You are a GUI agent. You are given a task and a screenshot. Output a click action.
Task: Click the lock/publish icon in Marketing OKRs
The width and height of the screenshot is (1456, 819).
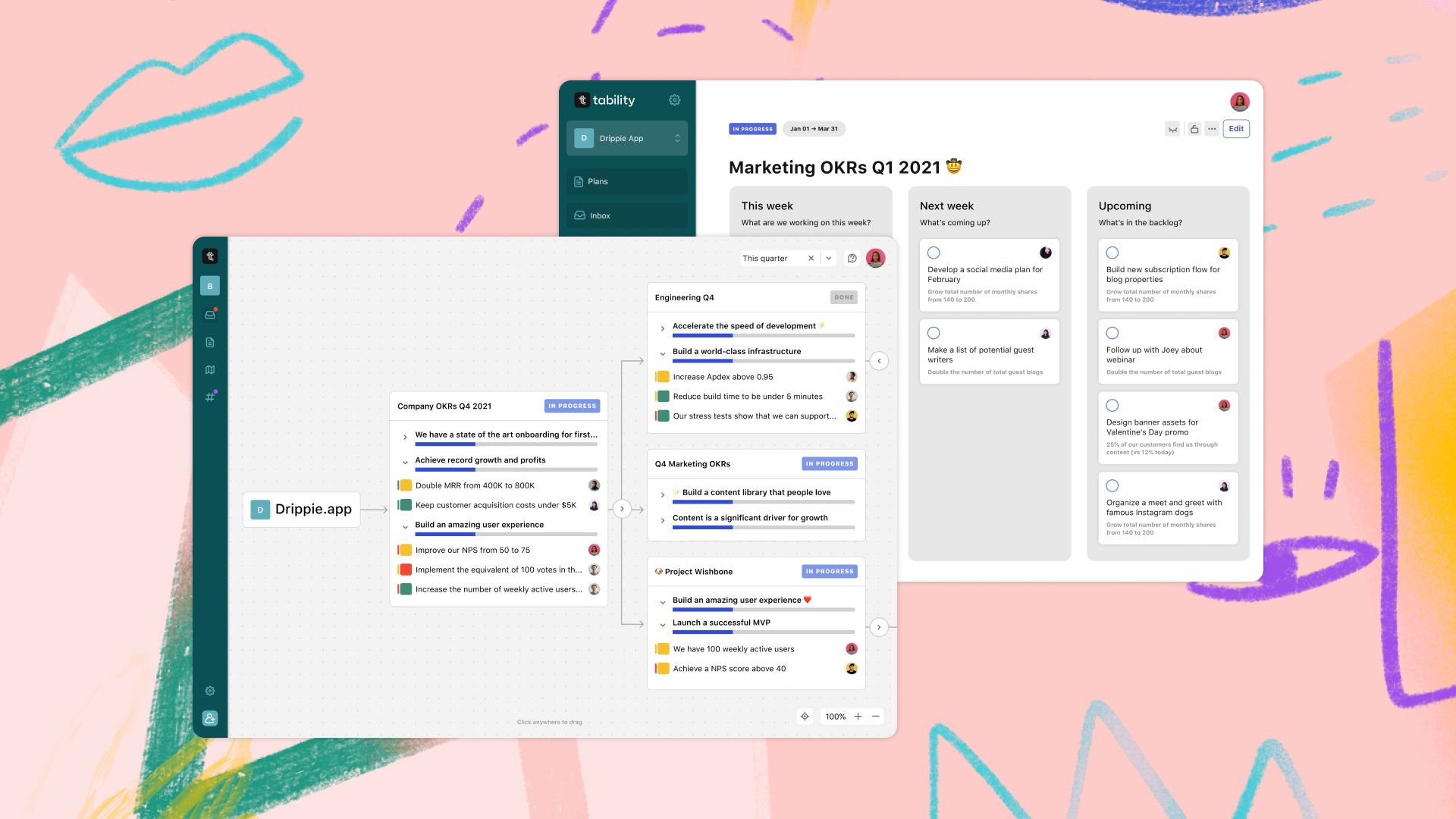(x=1194, y=128)
